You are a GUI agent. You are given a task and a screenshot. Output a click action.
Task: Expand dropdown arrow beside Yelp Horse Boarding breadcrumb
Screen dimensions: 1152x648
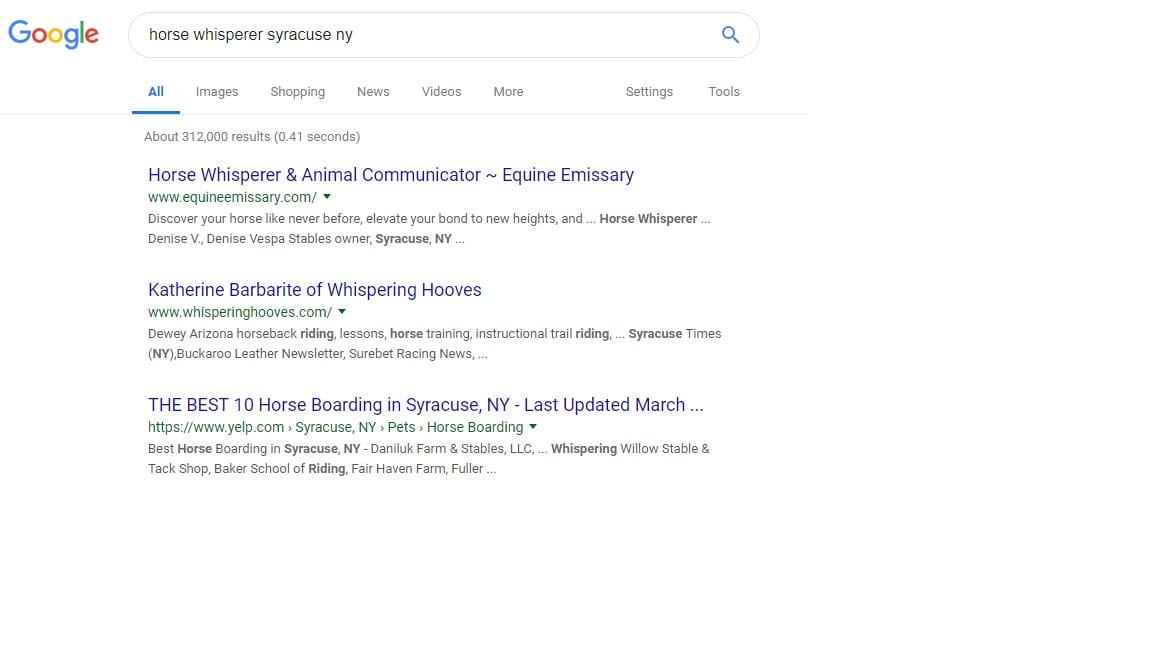click(533, 427)
